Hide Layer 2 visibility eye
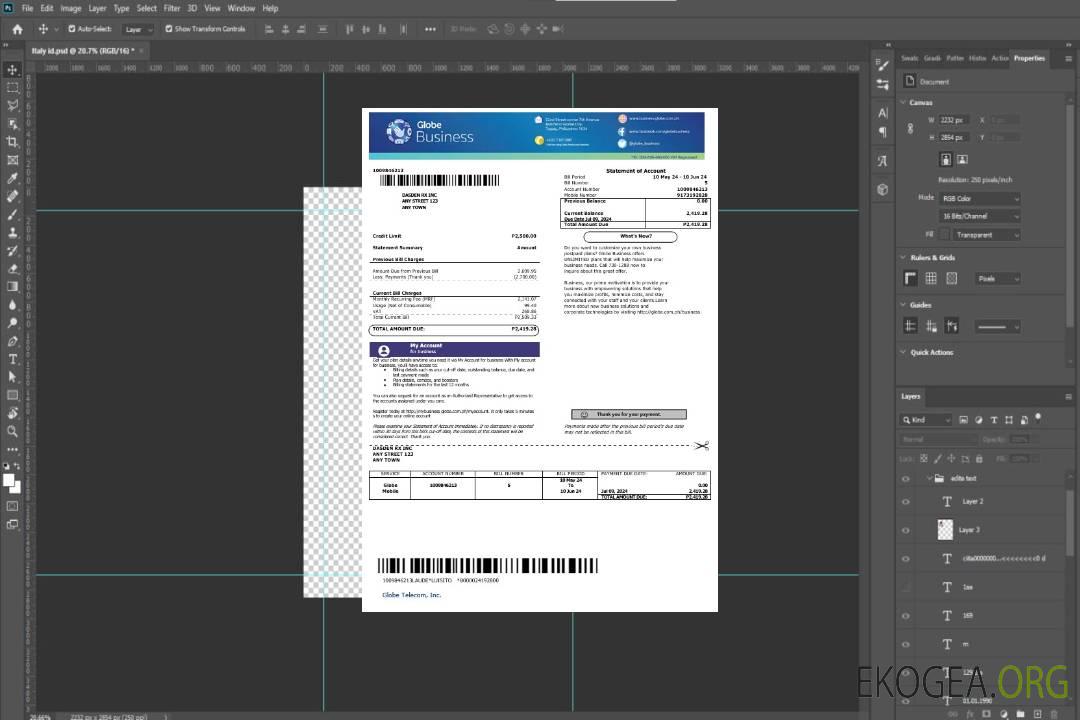This screenshot has width=1080, height=720. pos(906,502)
